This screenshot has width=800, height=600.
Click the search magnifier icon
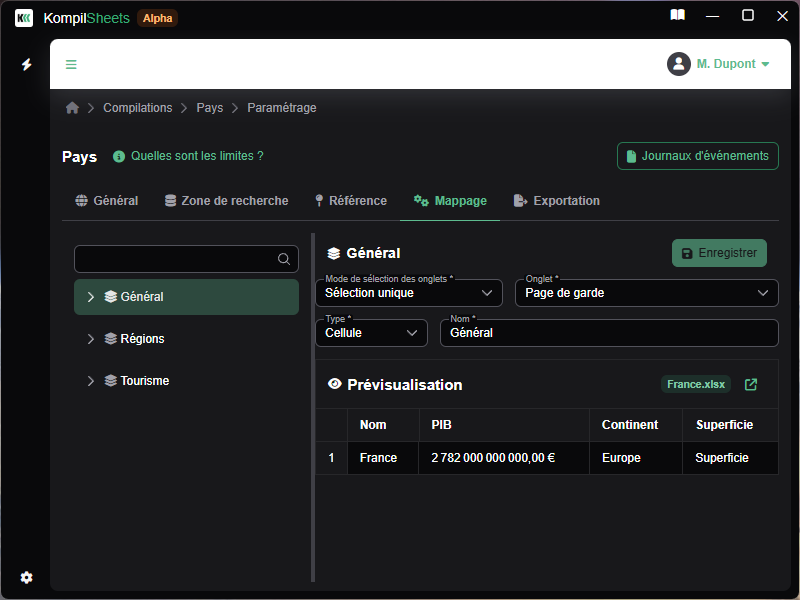click(x=284, y=259)
